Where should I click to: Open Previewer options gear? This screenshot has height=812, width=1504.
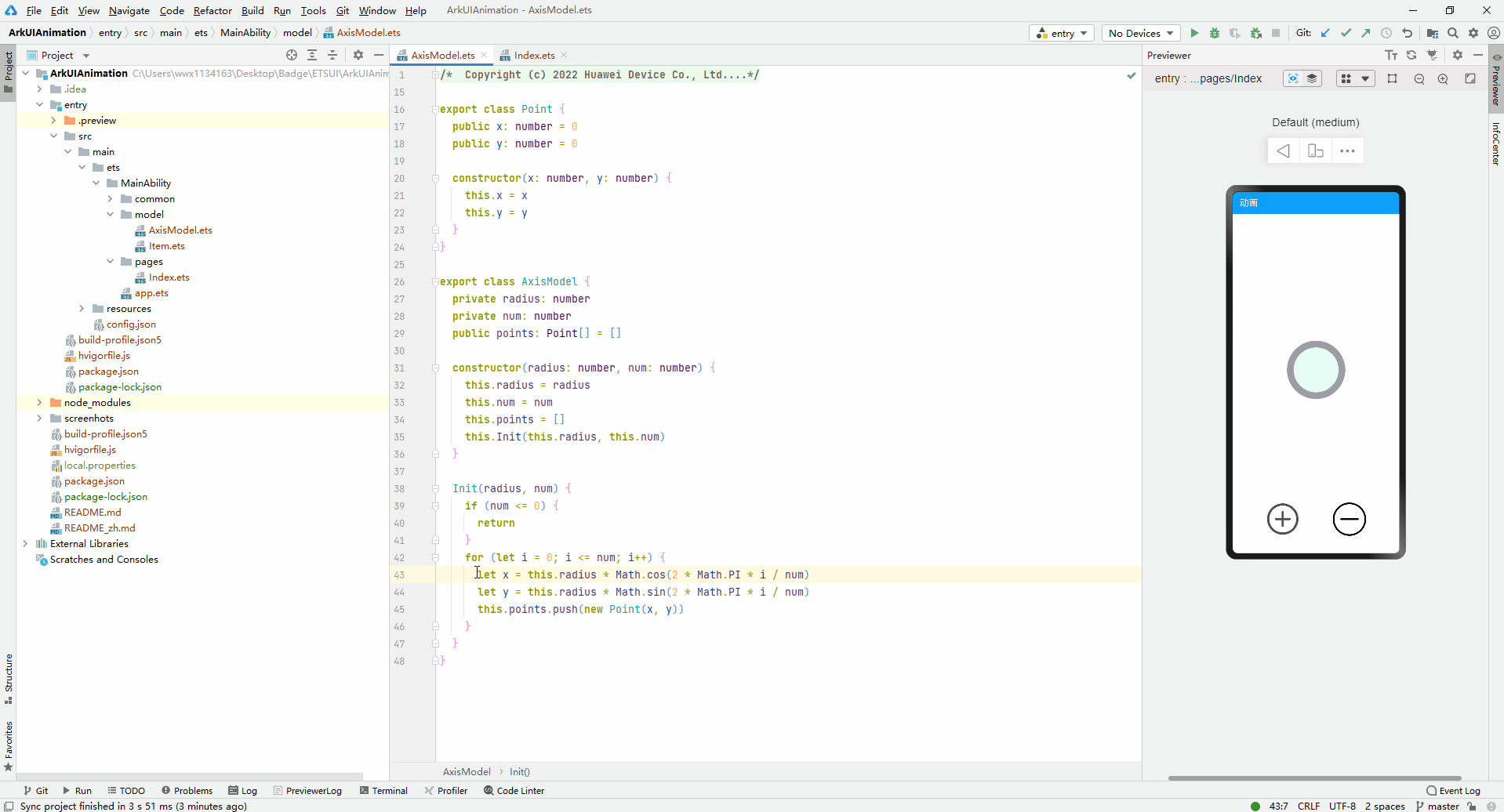click(x=1458, y=55)
